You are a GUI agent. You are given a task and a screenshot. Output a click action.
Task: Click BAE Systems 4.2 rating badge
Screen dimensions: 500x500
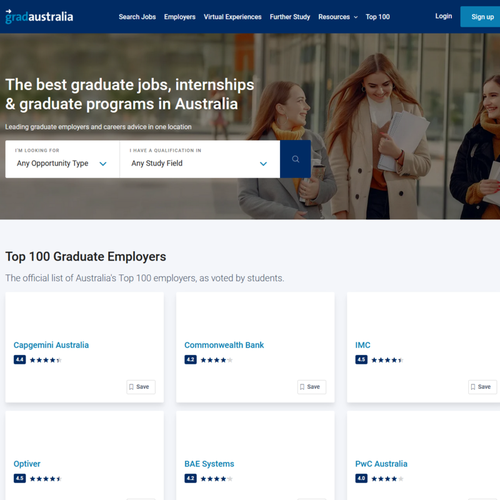tap(190, 478)
